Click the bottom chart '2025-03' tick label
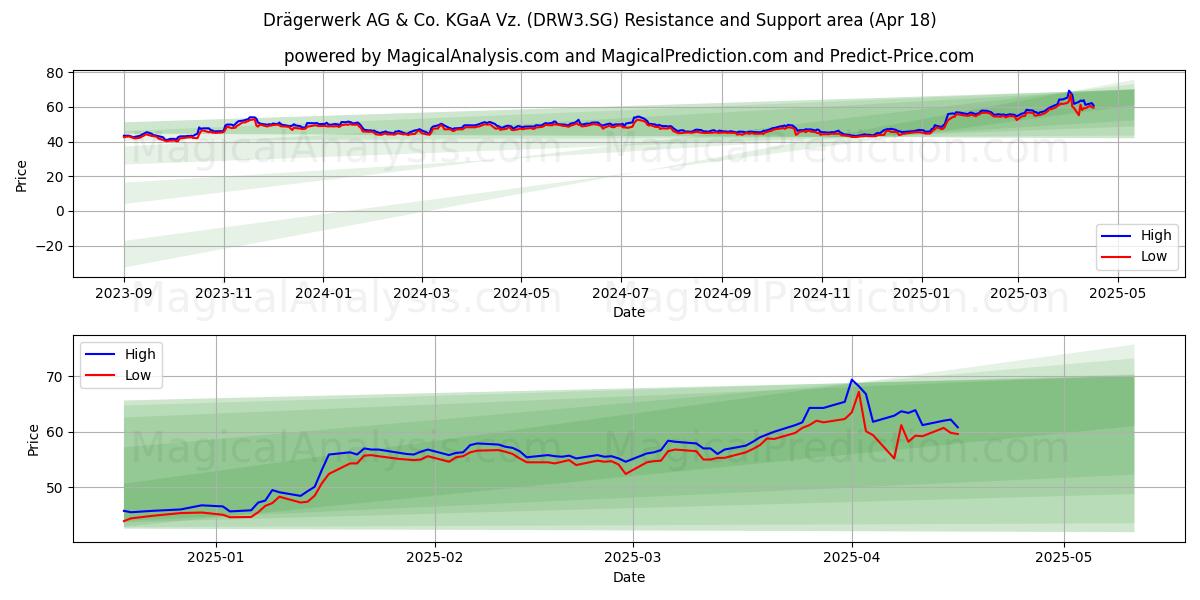 point(634,559)
